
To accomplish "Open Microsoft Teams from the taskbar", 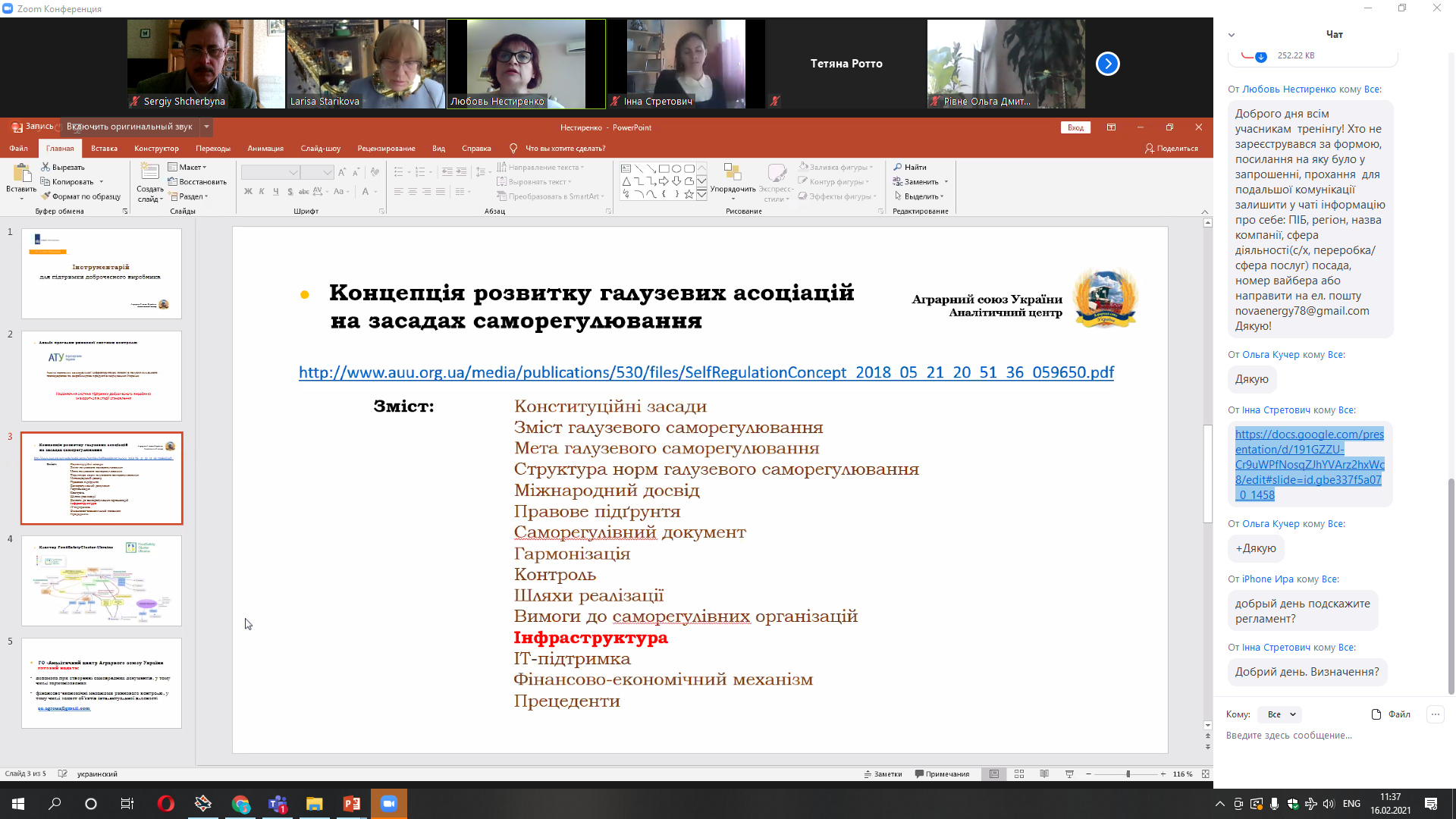I will click(278, 804).
